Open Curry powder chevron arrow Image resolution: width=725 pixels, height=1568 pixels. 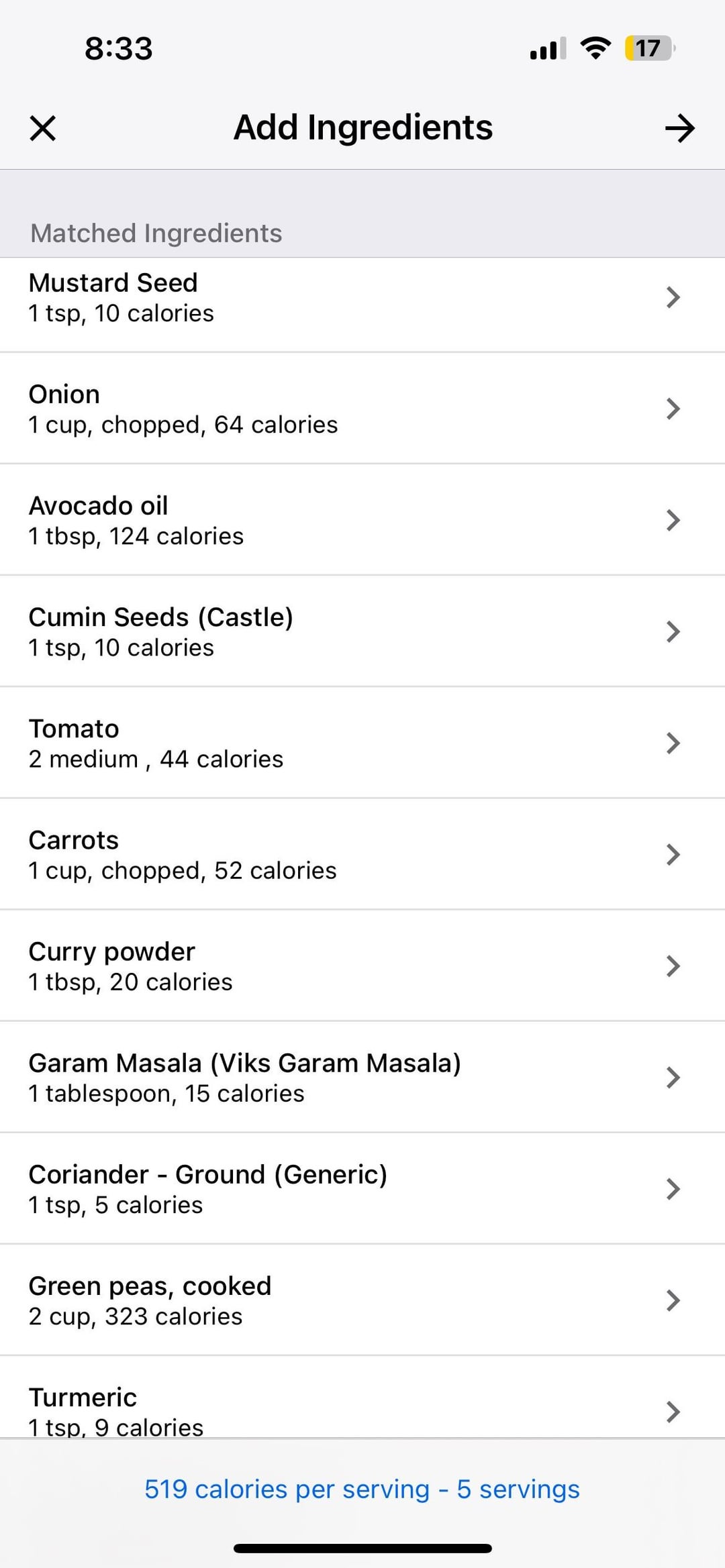click(x=673, y=965)
